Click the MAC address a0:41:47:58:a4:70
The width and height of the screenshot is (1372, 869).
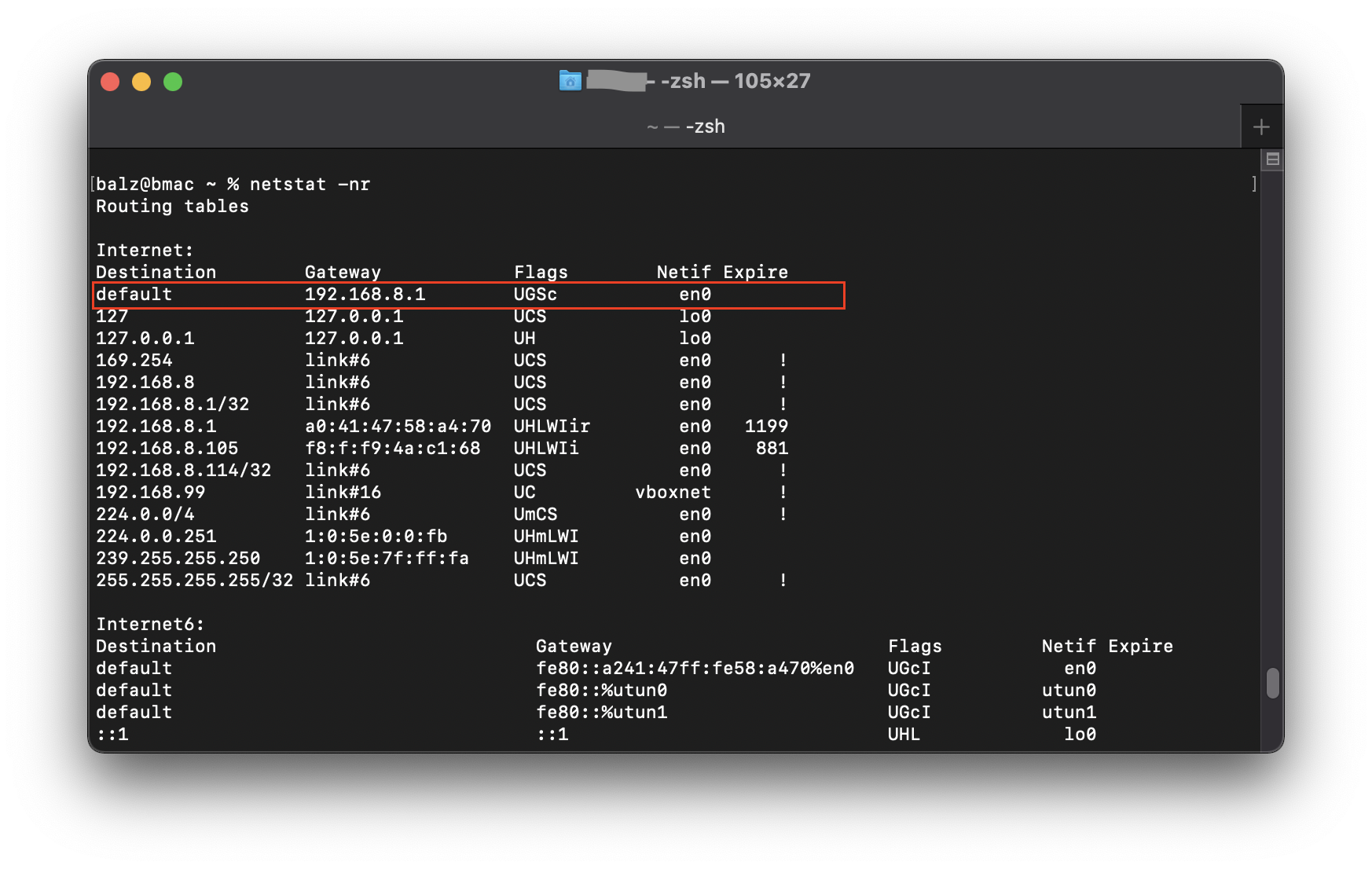tap(398, 427)
